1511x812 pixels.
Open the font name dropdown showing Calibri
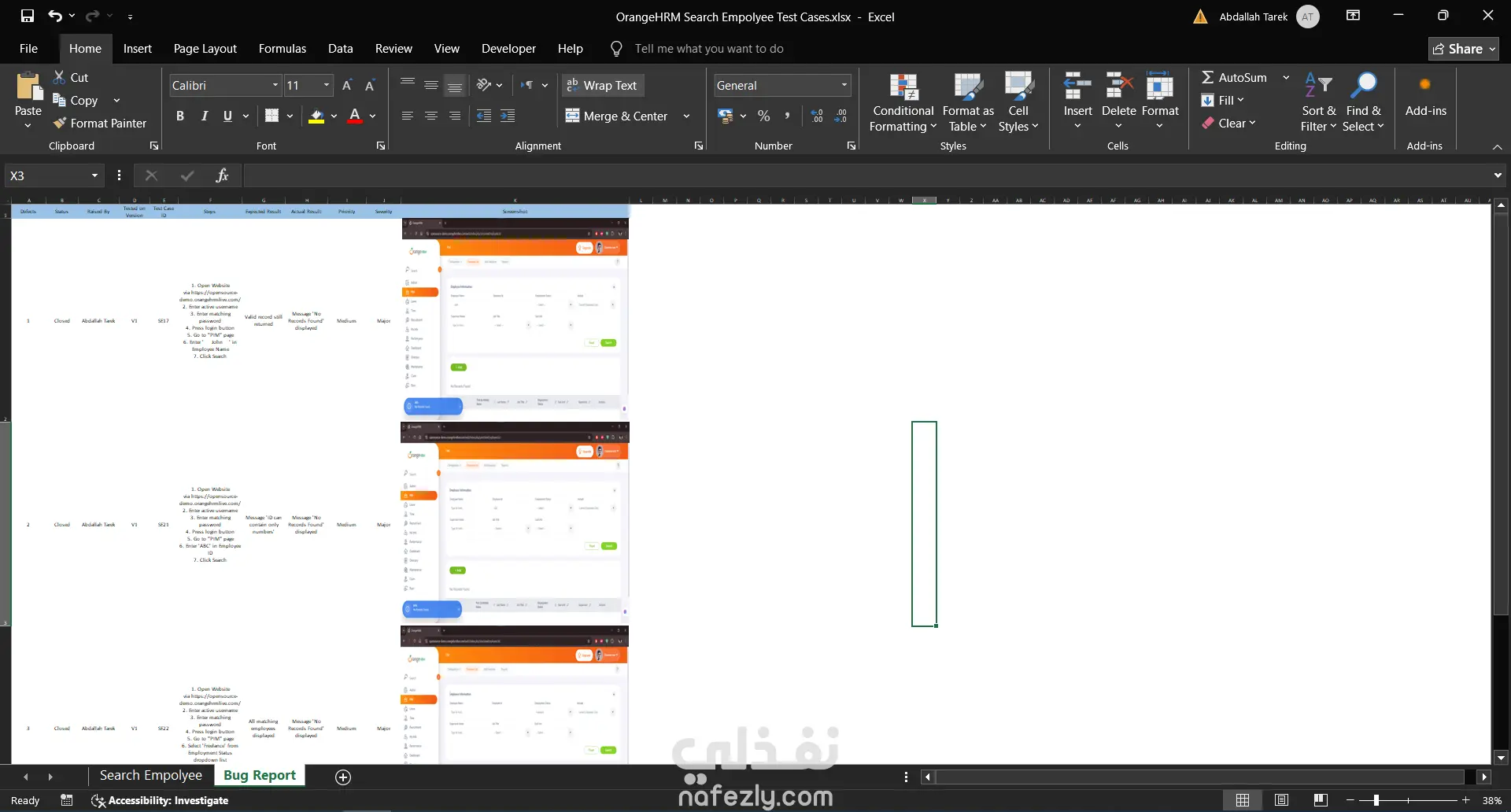pos(275,85)
